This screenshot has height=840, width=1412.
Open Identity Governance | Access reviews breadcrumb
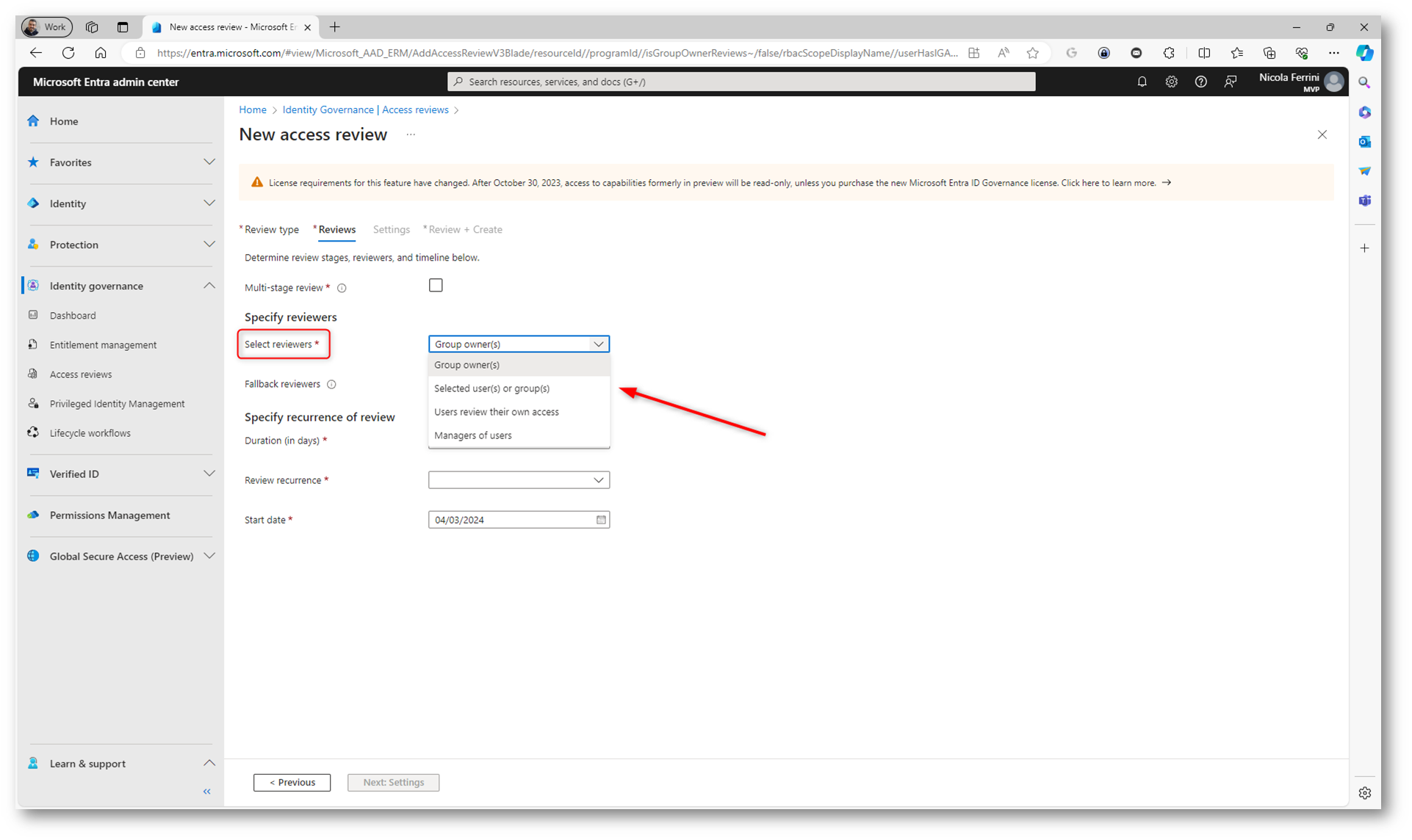[x=365, y=109]
